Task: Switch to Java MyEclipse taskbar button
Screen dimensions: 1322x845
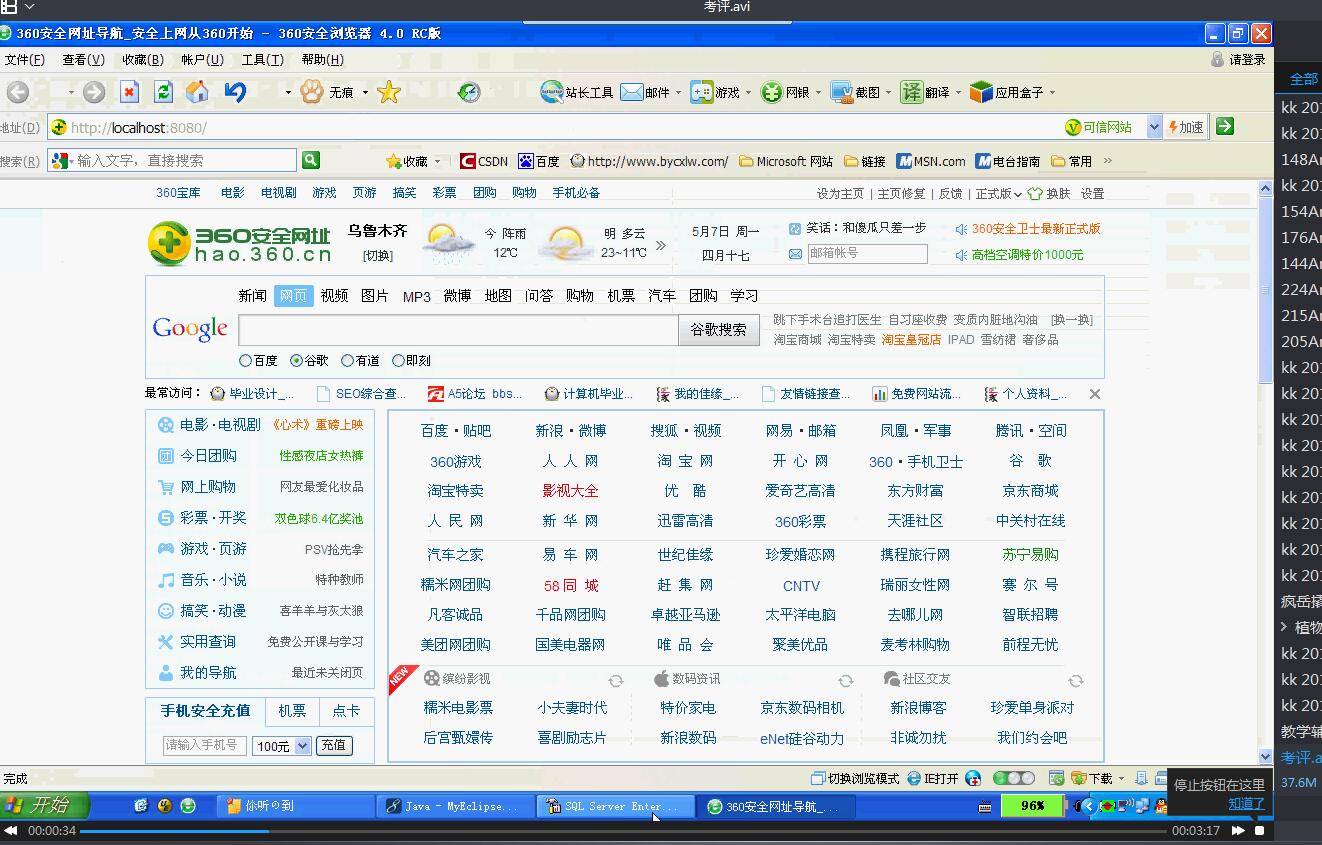Action: point(456,806)
